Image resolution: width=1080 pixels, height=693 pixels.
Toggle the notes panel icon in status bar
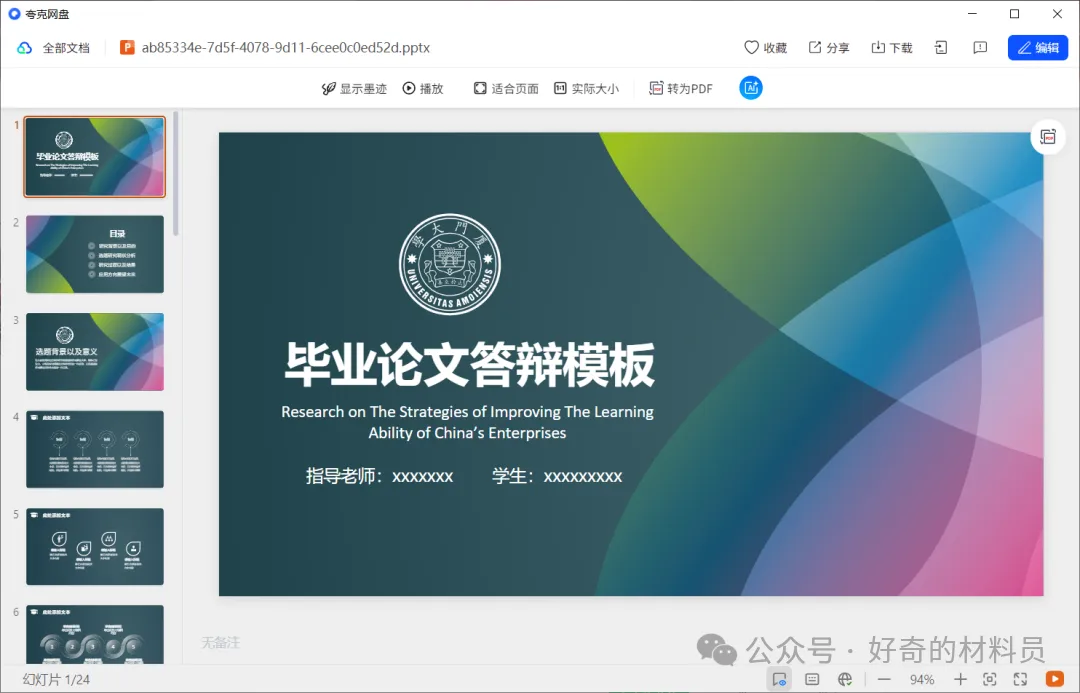click(812, 679)
